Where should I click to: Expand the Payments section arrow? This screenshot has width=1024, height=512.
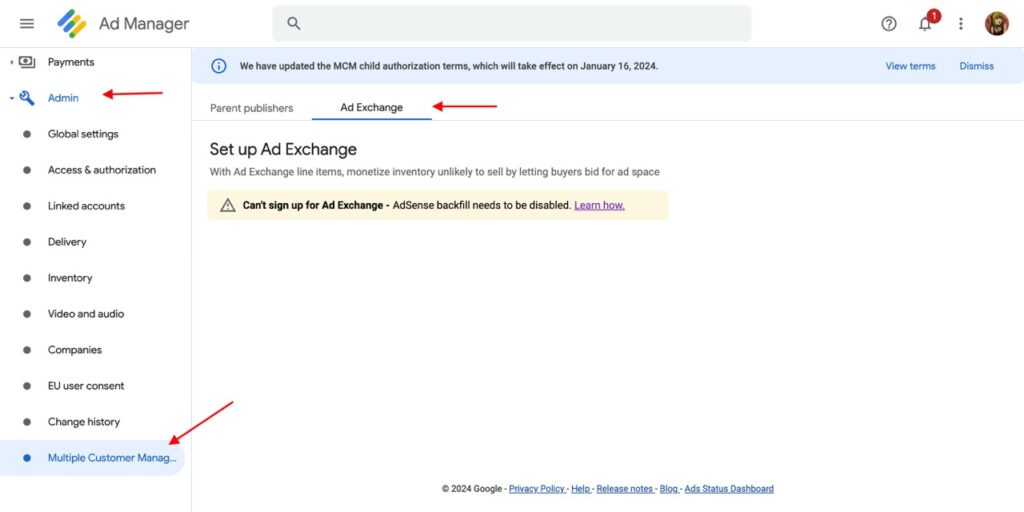click(x=11, y=62)
